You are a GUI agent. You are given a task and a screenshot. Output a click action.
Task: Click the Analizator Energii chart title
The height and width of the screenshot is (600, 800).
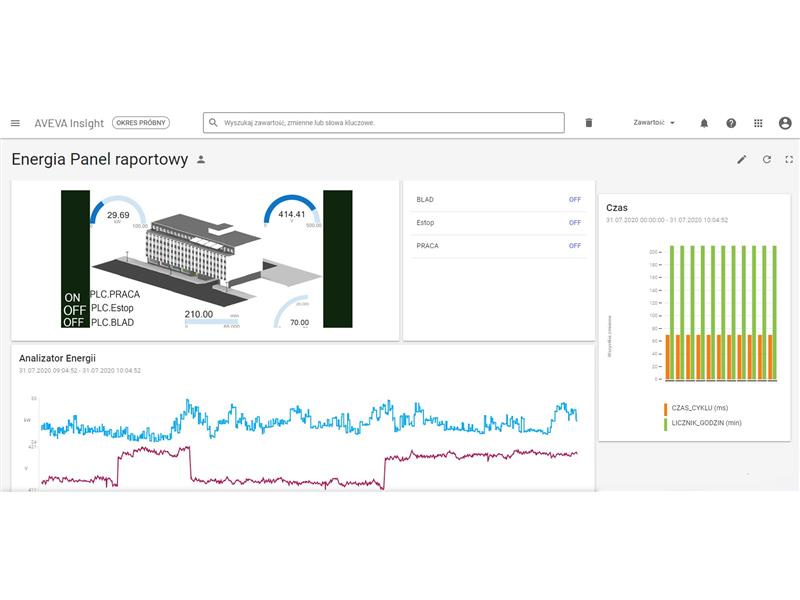57,358
